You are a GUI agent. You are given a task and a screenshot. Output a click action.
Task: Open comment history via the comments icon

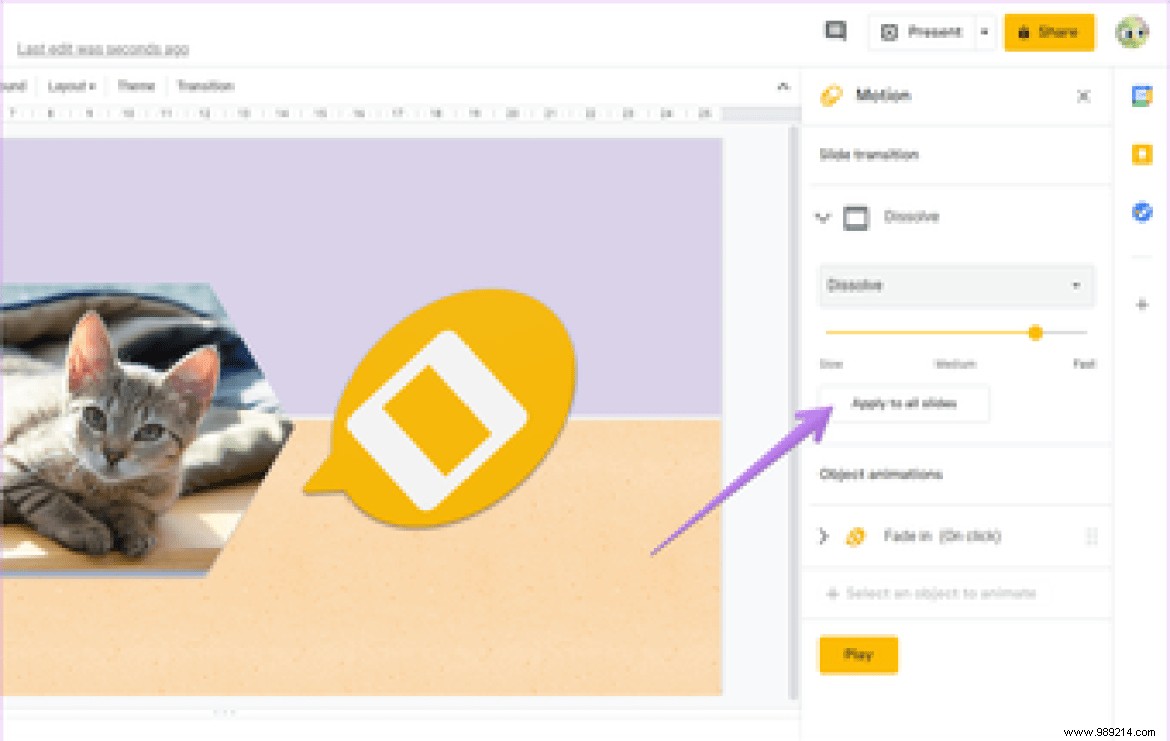click(835, 31)
